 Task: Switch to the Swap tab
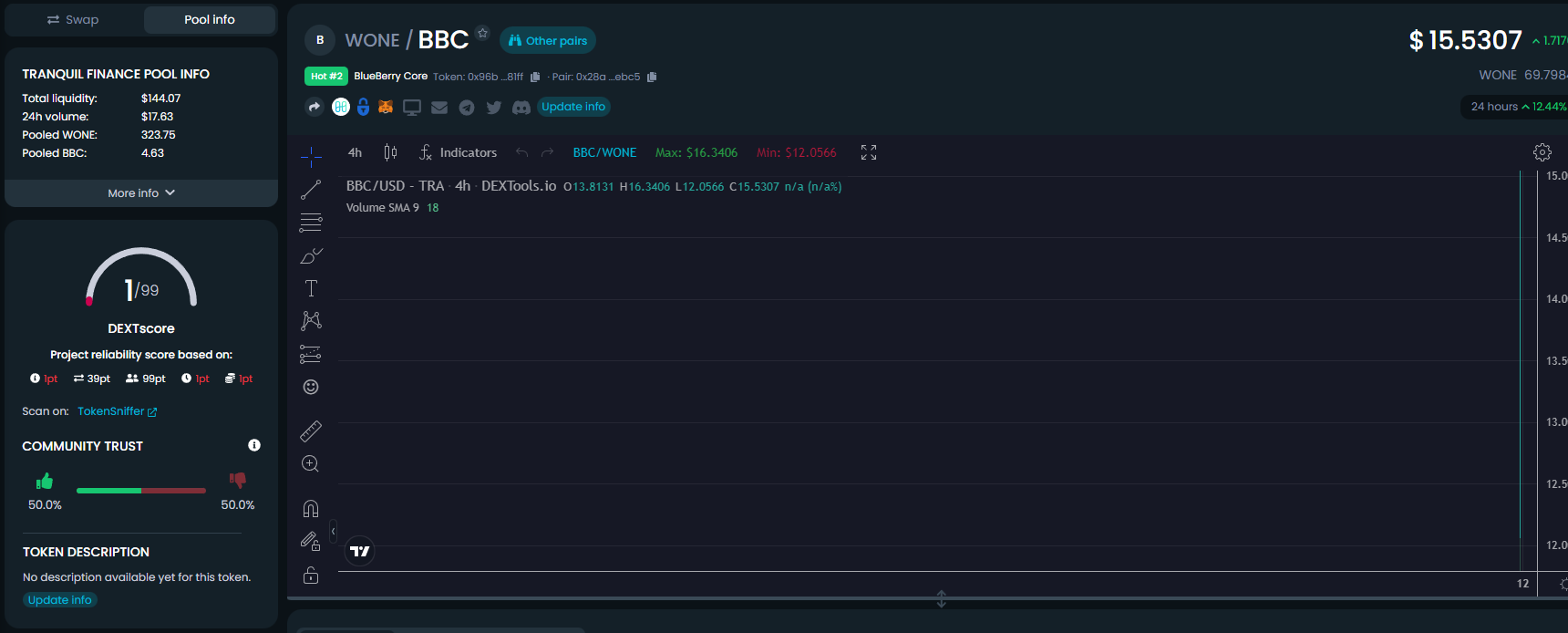click(x=73, y=20)
